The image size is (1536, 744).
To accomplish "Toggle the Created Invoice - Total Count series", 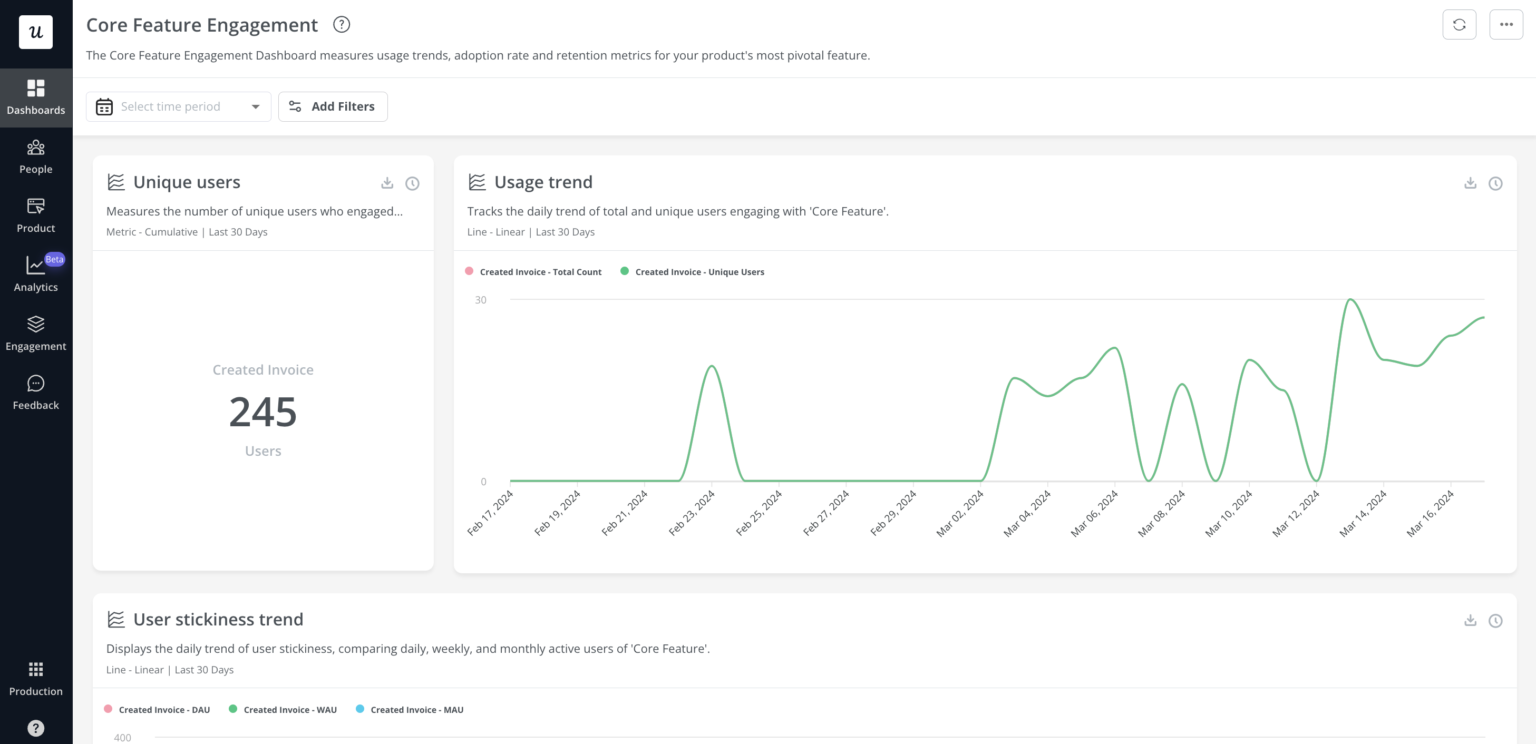I will 533,271.
